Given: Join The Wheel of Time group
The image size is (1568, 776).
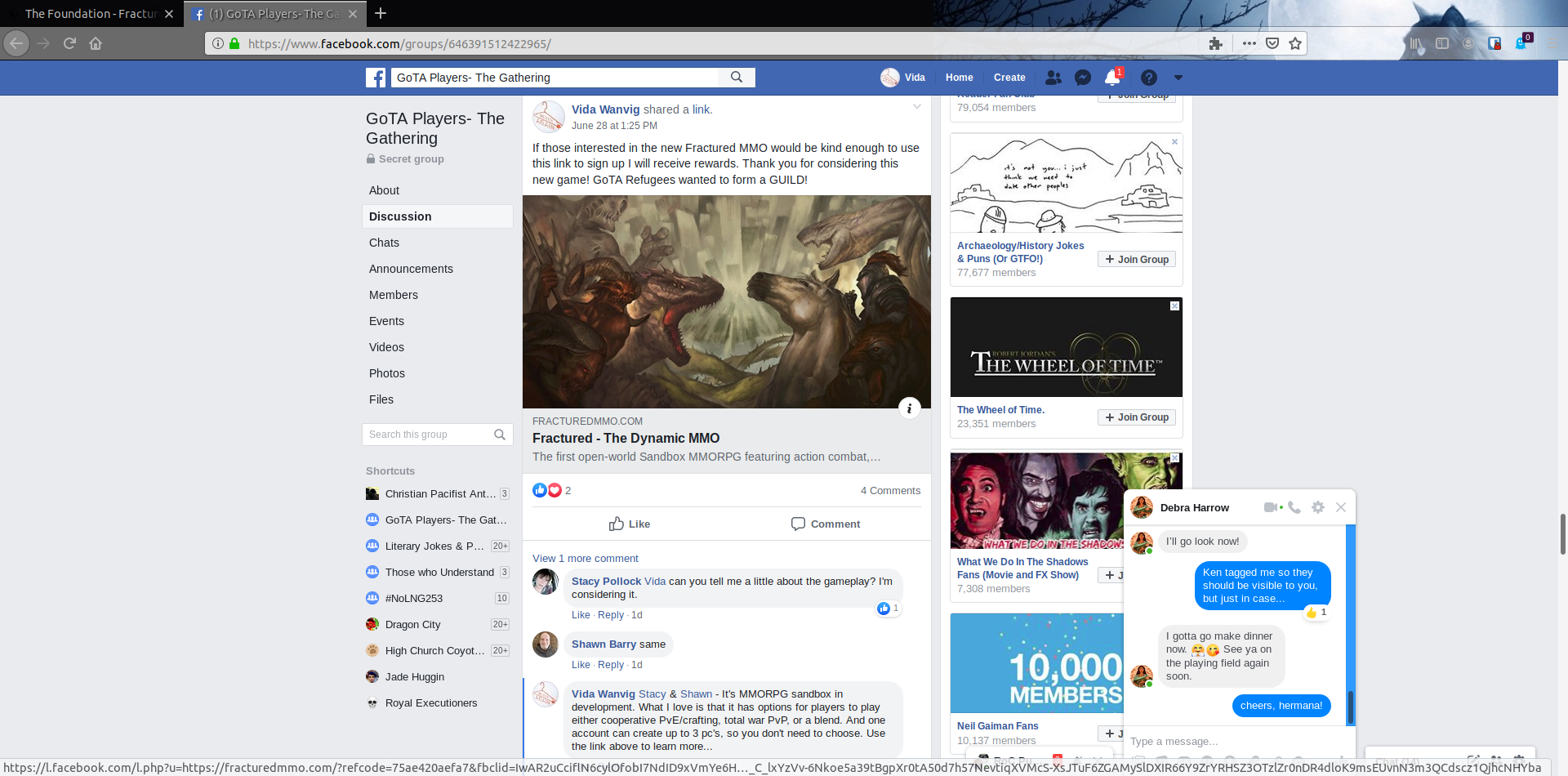Looking at the screenshot, I should [x=1137, y=417].
